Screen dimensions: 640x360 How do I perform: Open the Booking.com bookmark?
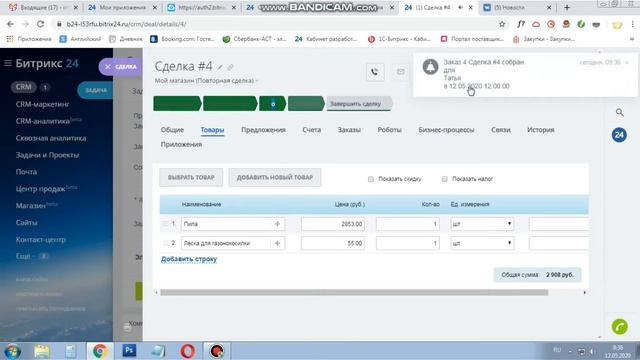pyautogui.click(x=182, y=39)
